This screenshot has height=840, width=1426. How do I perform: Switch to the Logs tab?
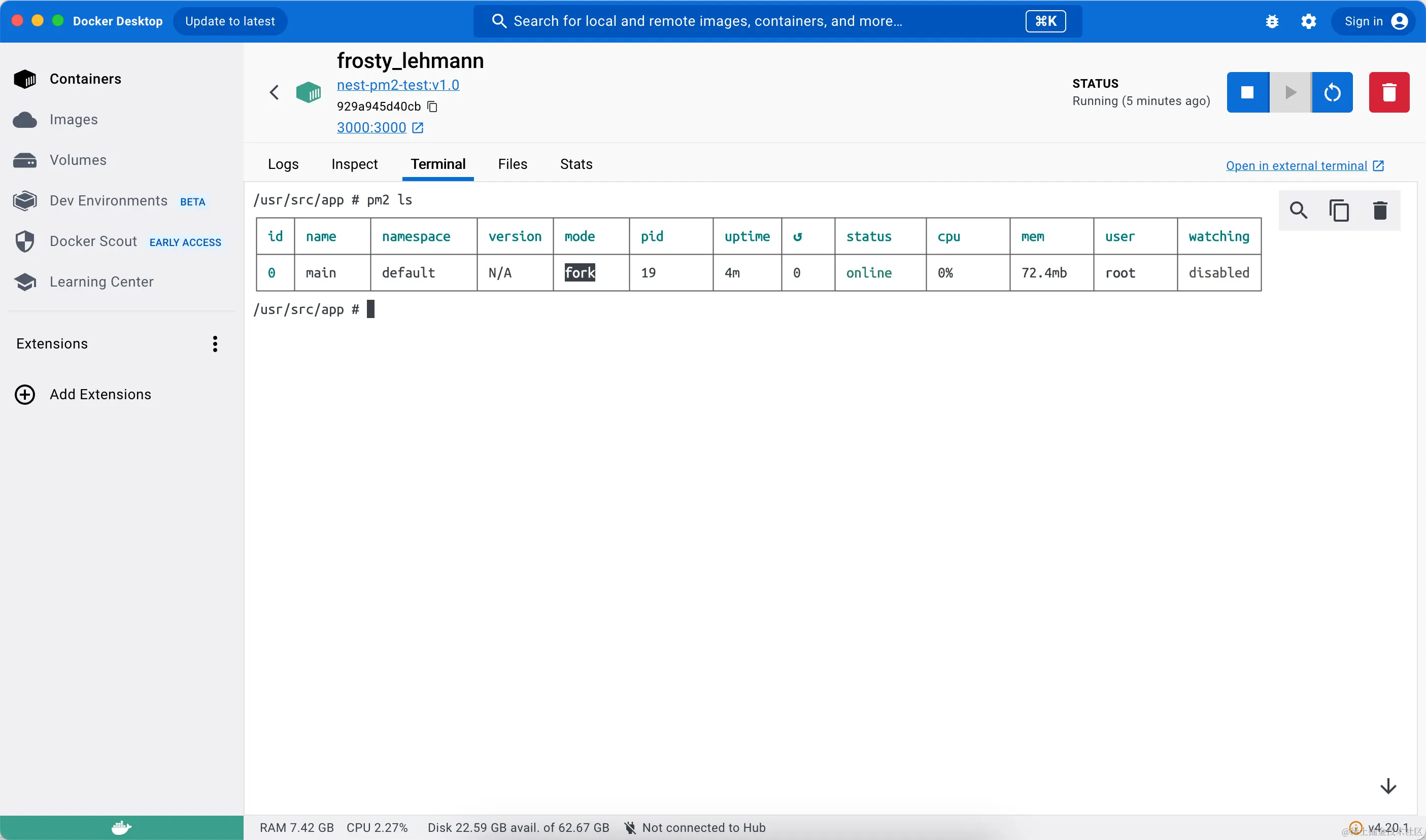(x=283, y=164)
